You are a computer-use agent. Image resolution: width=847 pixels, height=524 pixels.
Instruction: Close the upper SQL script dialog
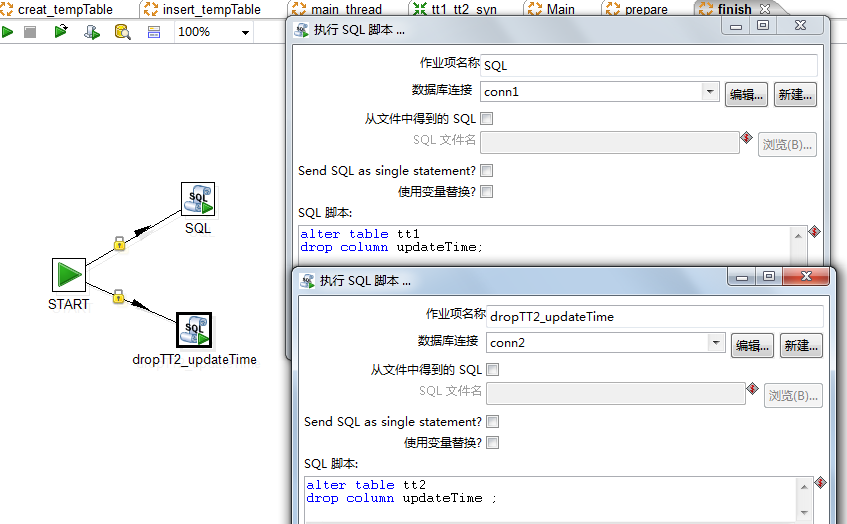[801, 25]
